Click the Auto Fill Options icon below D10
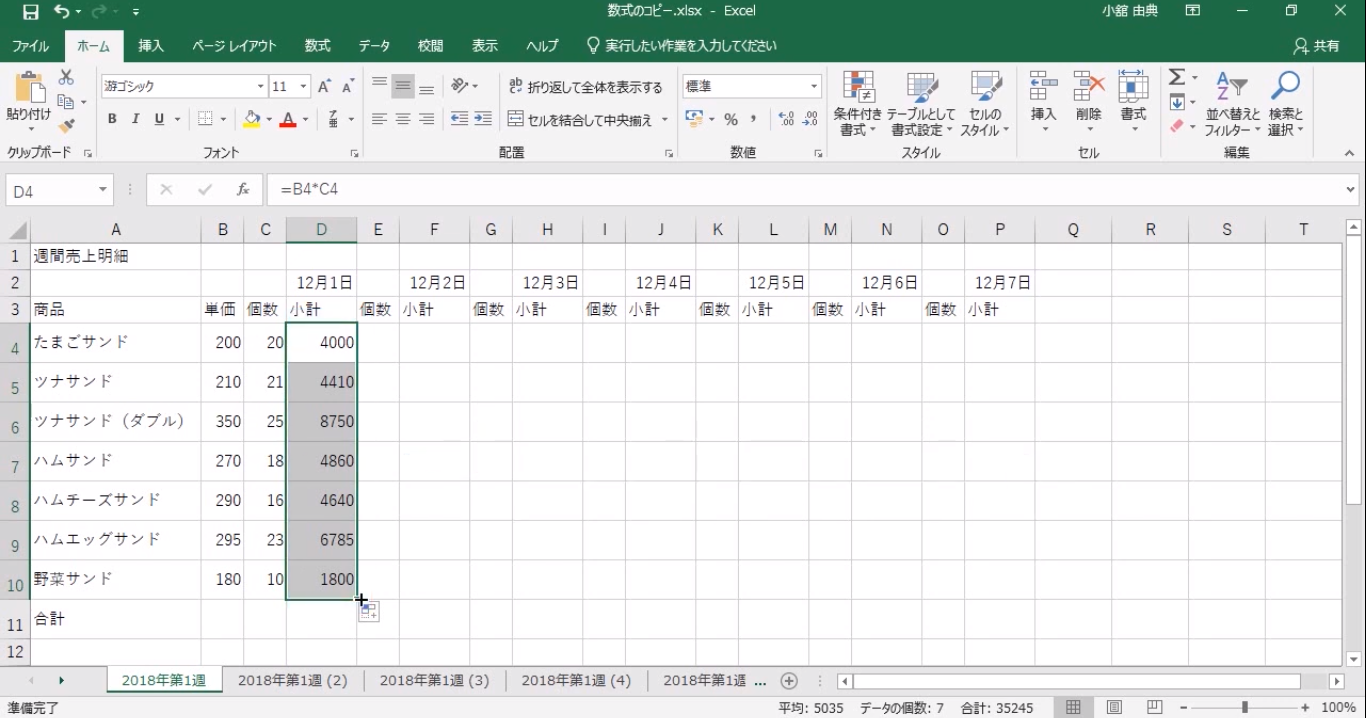 369,612
